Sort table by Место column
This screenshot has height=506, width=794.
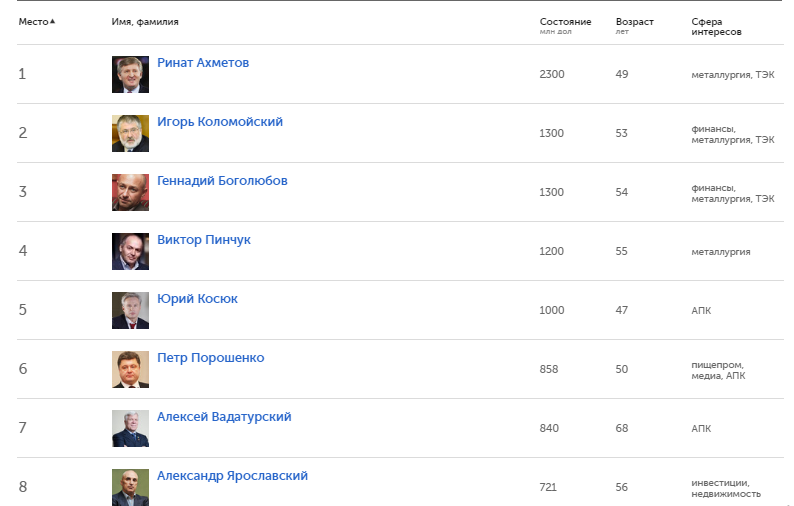32,22
